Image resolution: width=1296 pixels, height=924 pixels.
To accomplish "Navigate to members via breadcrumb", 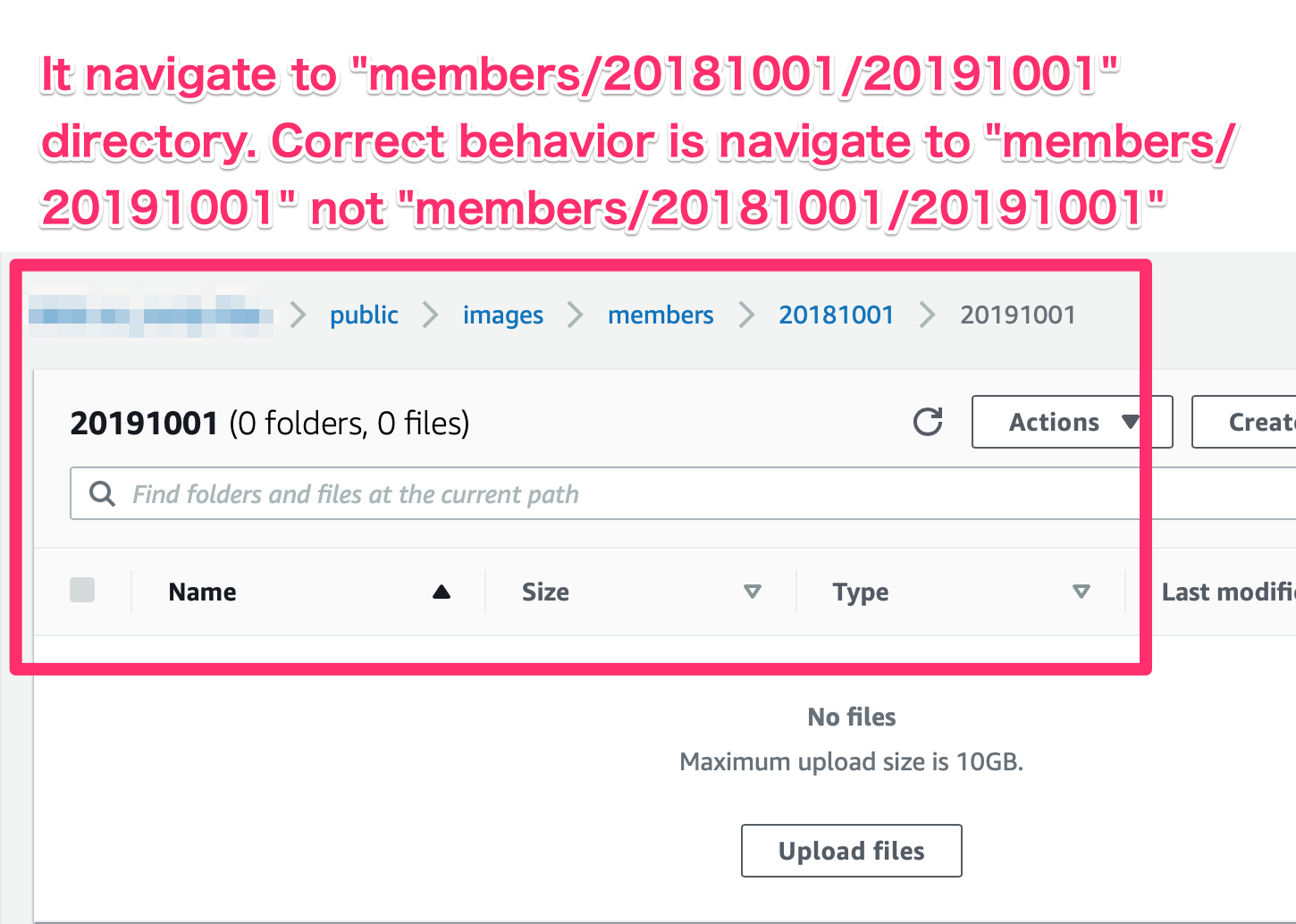I will 661,315.
